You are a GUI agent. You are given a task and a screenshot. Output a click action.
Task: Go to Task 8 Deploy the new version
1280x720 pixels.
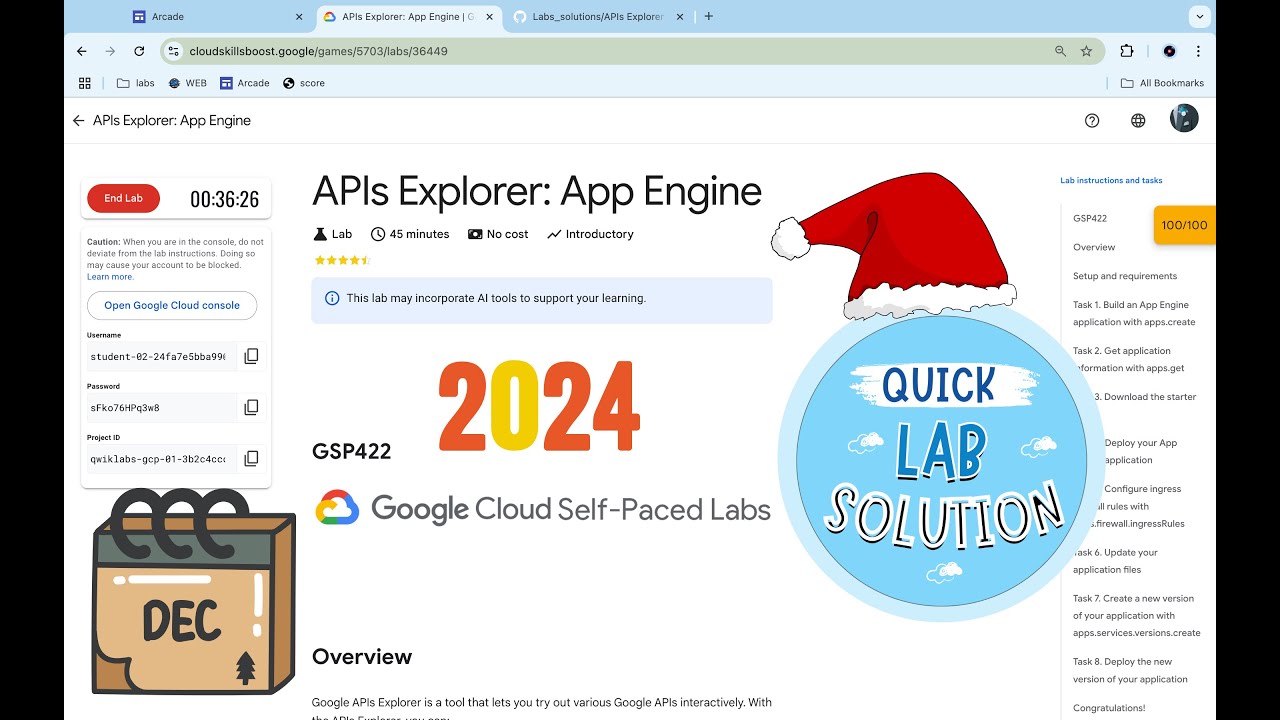[x=1130, y=670]
